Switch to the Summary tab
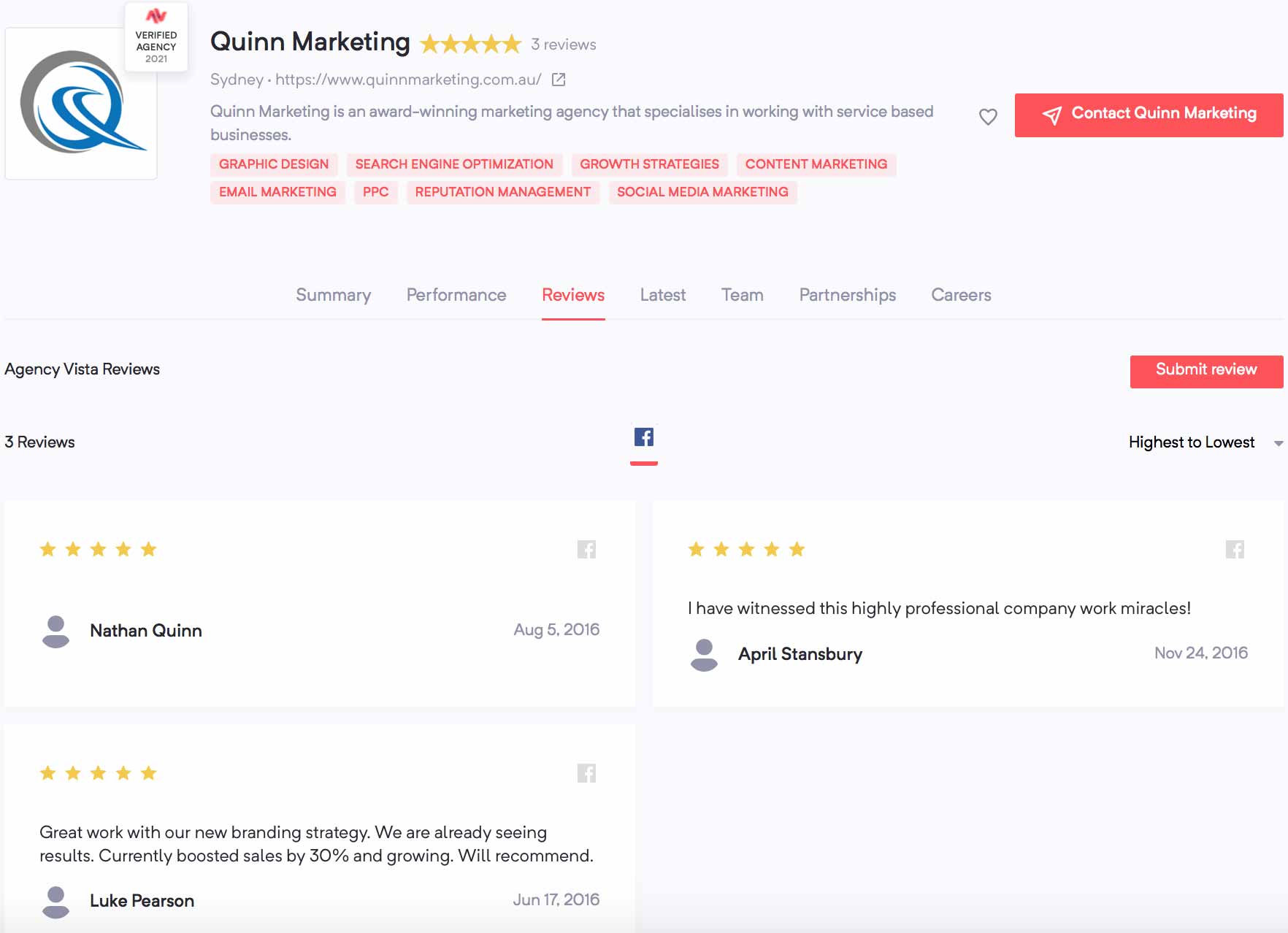This screenshot has height=933, width=1288. point(333,295)
